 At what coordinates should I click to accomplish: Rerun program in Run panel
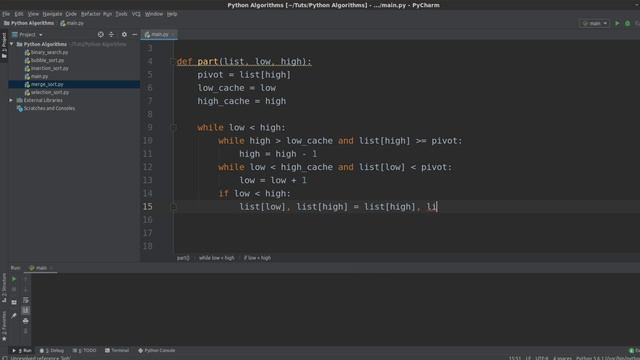coord(14,279)
